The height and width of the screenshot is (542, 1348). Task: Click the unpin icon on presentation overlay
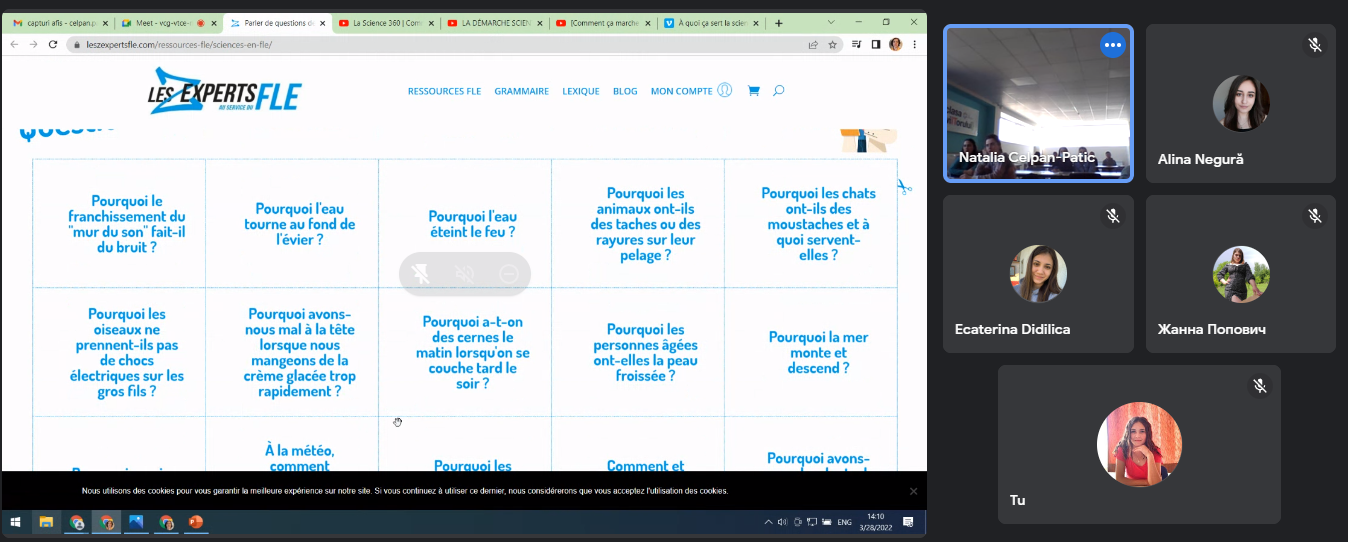(422, 274)
